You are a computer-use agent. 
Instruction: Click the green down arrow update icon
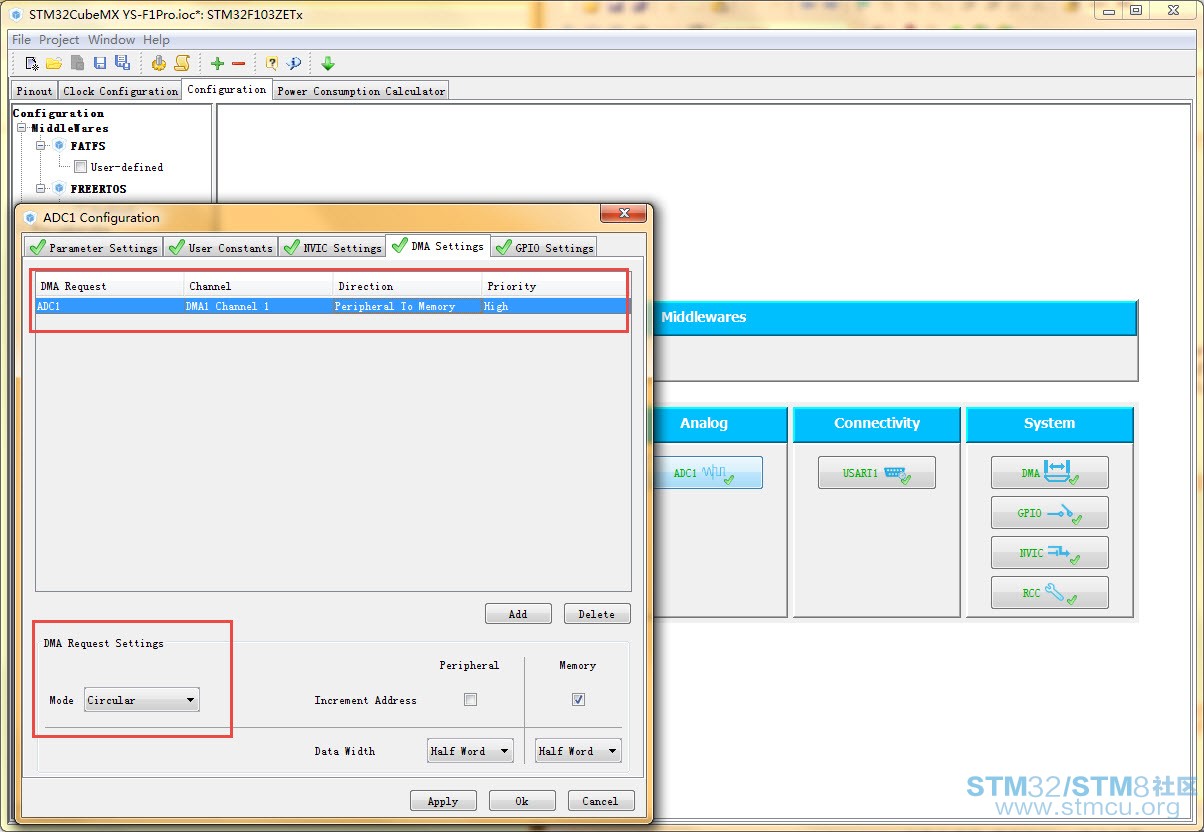(x=328, y=63)
